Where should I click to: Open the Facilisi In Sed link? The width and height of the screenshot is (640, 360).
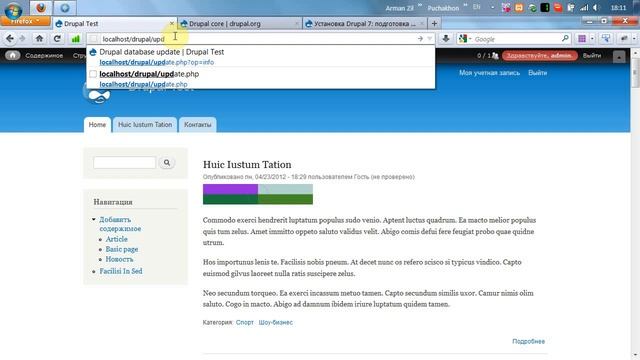tap(121, 271)
